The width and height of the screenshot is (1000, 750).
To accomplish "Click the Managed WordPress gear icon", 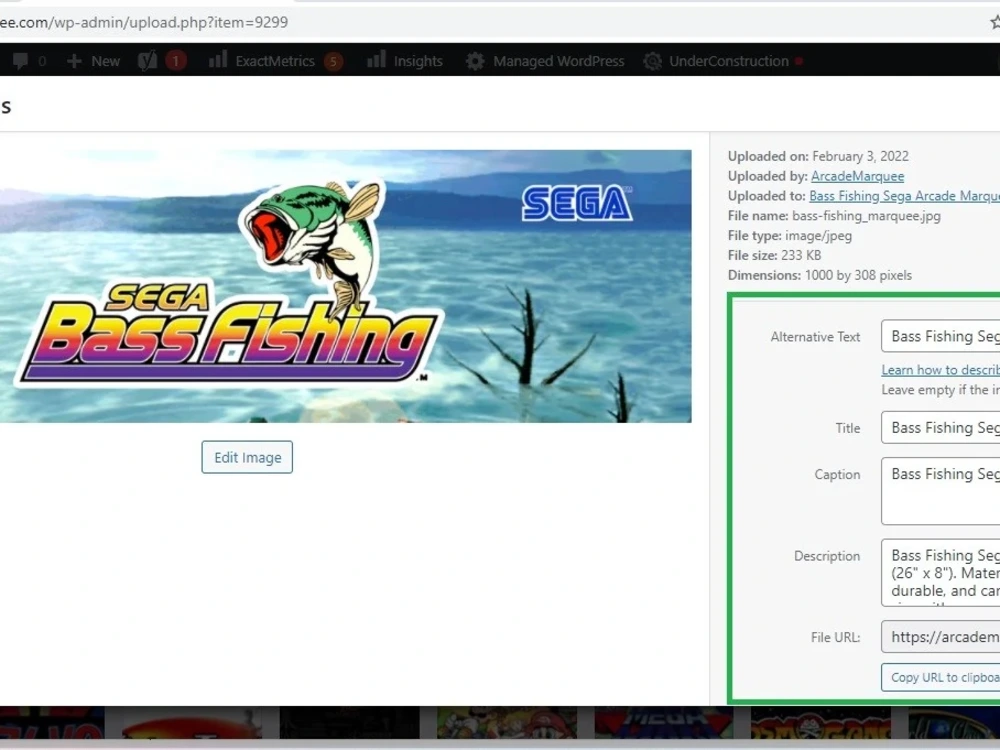I will point(474,61).
